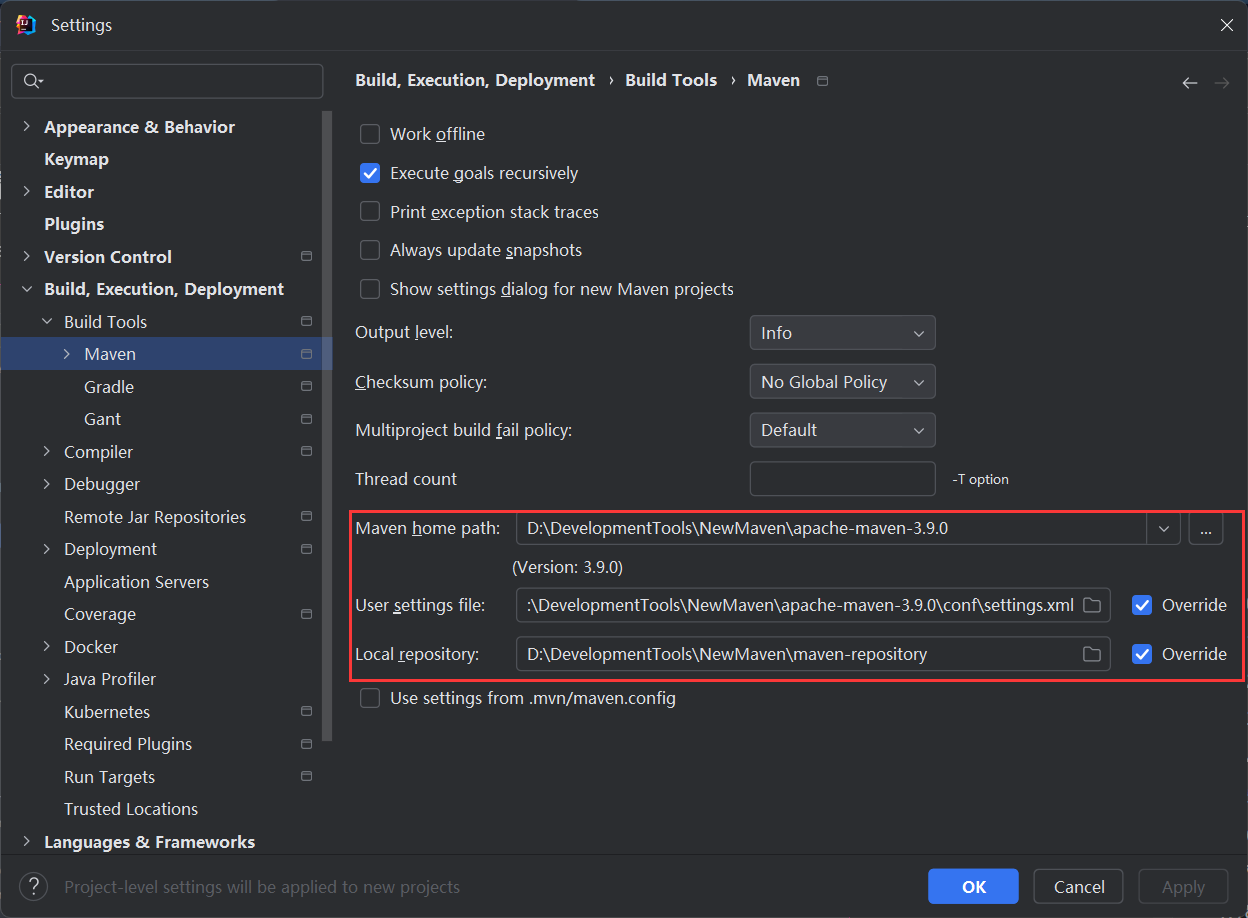Select Gant under Build Tools
Viewport: 1248px width, 918px height.
[x=102, y=419]
